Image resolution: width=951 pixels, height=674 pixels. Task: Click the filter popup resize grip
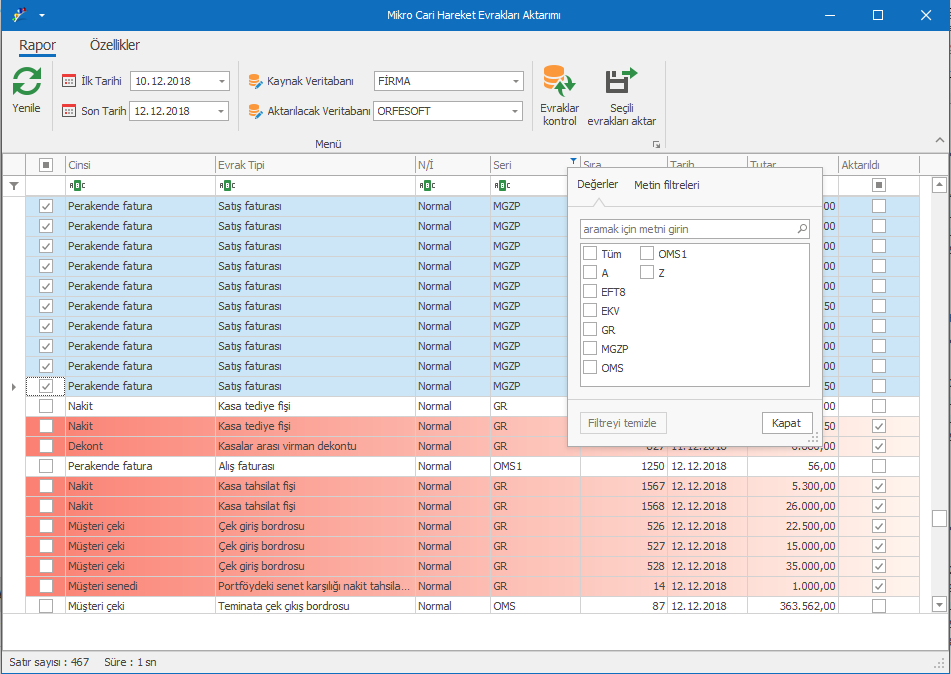(x=814, y=438)
